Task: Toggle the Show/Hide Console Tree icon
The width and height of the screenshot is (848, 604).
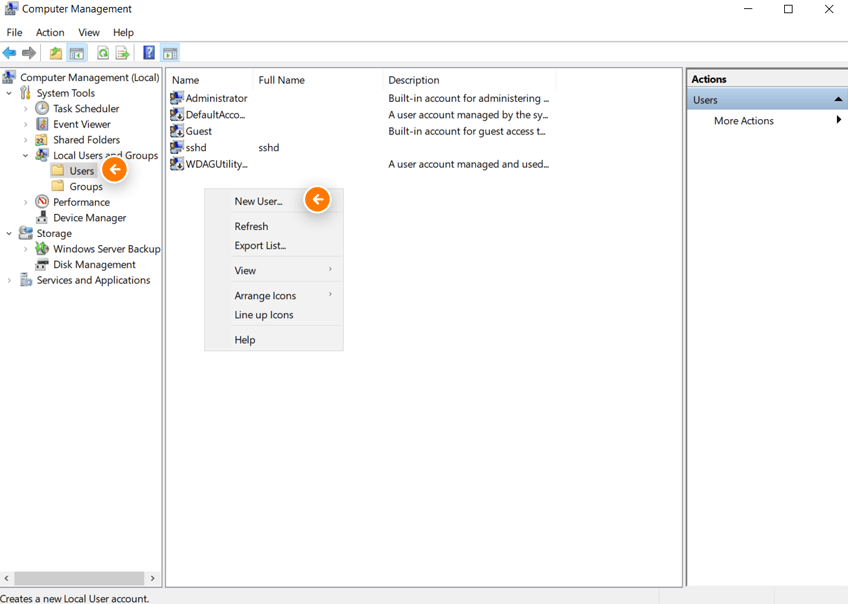Action: [x=78, y=53]
